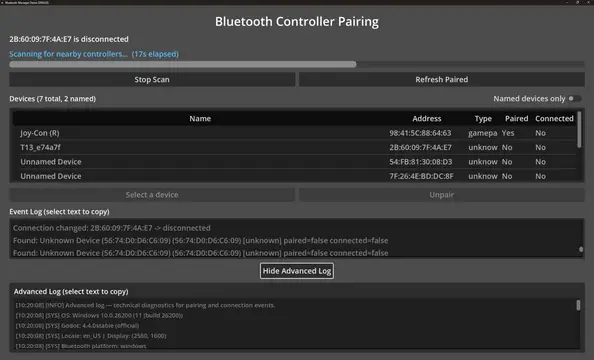Click the '2B:60:09:7F:4A:E7 is disconnected' status

coord(69,39)
